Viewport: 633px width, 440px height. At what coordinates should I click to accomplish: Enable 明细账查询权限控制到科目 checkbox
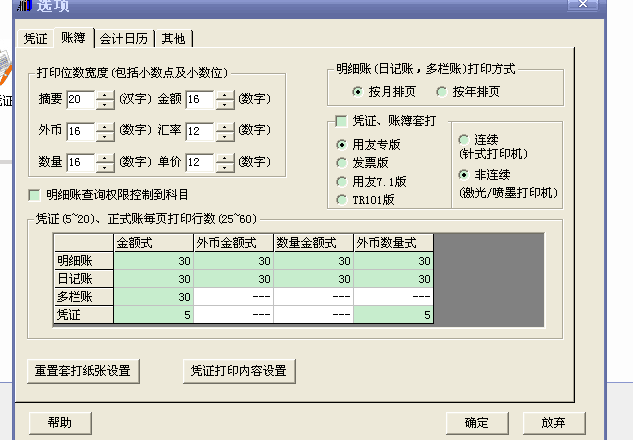pyautogui.click(x=35, y=195)
